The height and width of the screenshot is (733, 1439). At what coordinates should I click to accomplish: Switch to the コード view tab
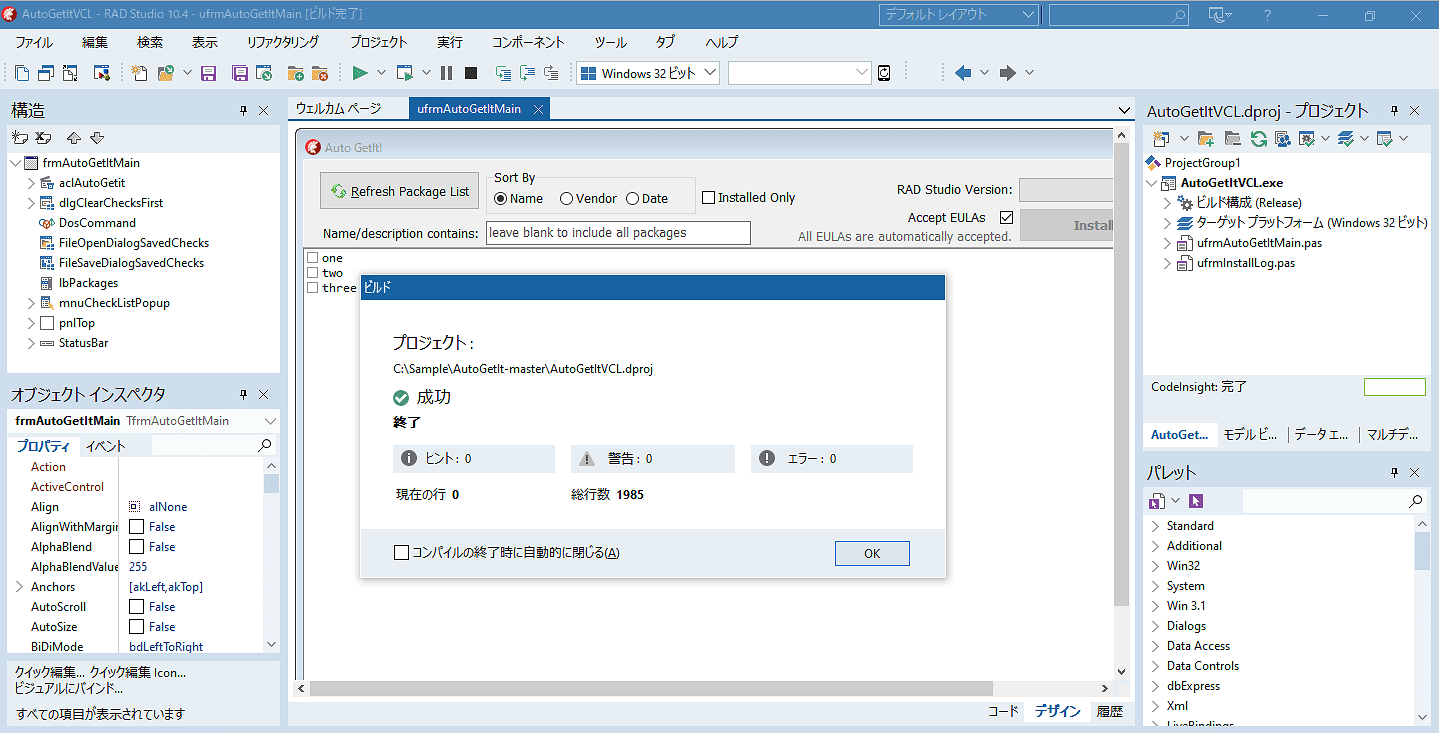[1003, 712]
